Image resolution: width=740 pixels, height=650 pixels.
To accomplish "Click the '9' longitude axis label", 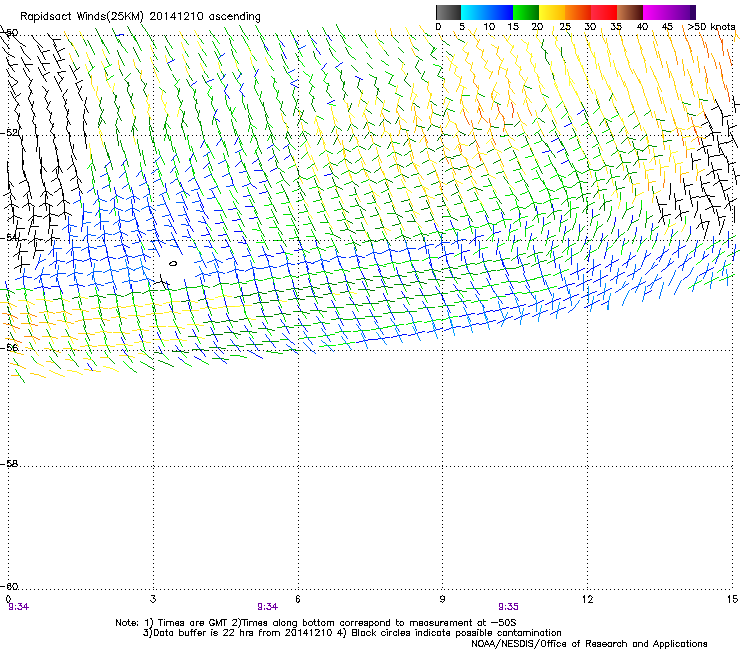I will [442, 599].
